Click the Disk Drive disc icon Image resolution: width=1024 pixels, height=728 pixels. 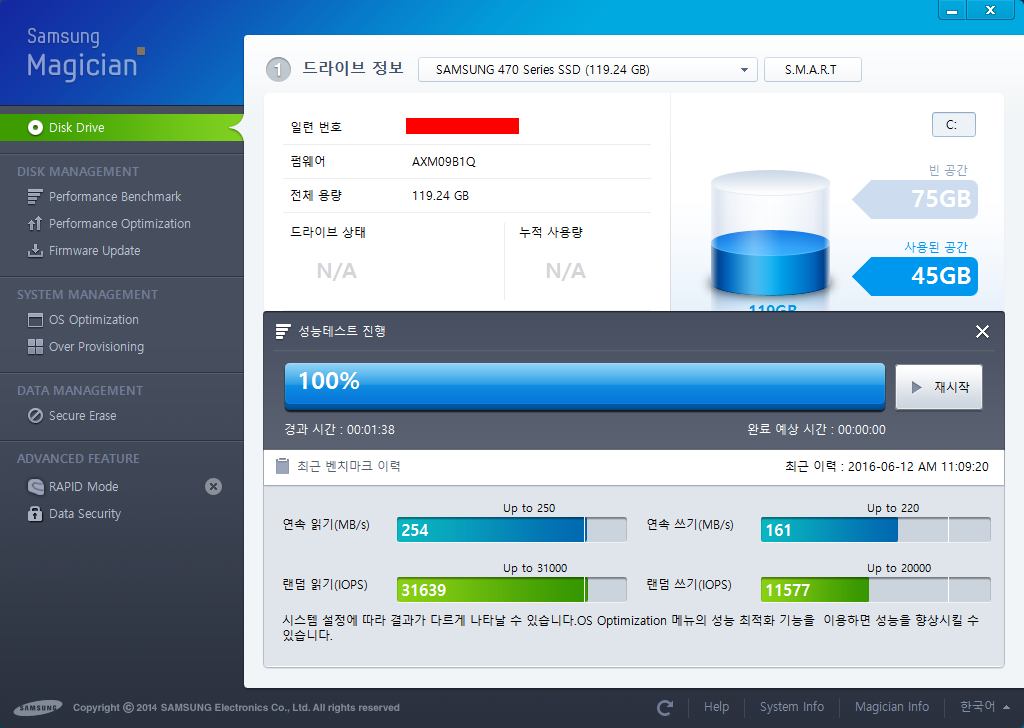[x=35, y=127]
